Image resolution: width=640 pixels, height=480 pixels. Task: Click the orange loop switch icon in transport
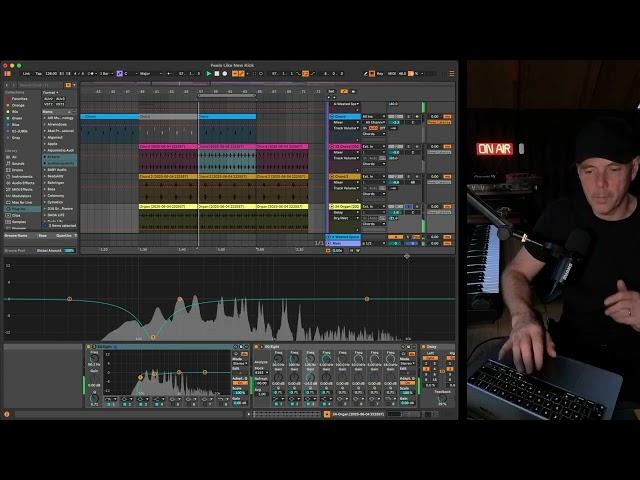(x=305, y=73)
